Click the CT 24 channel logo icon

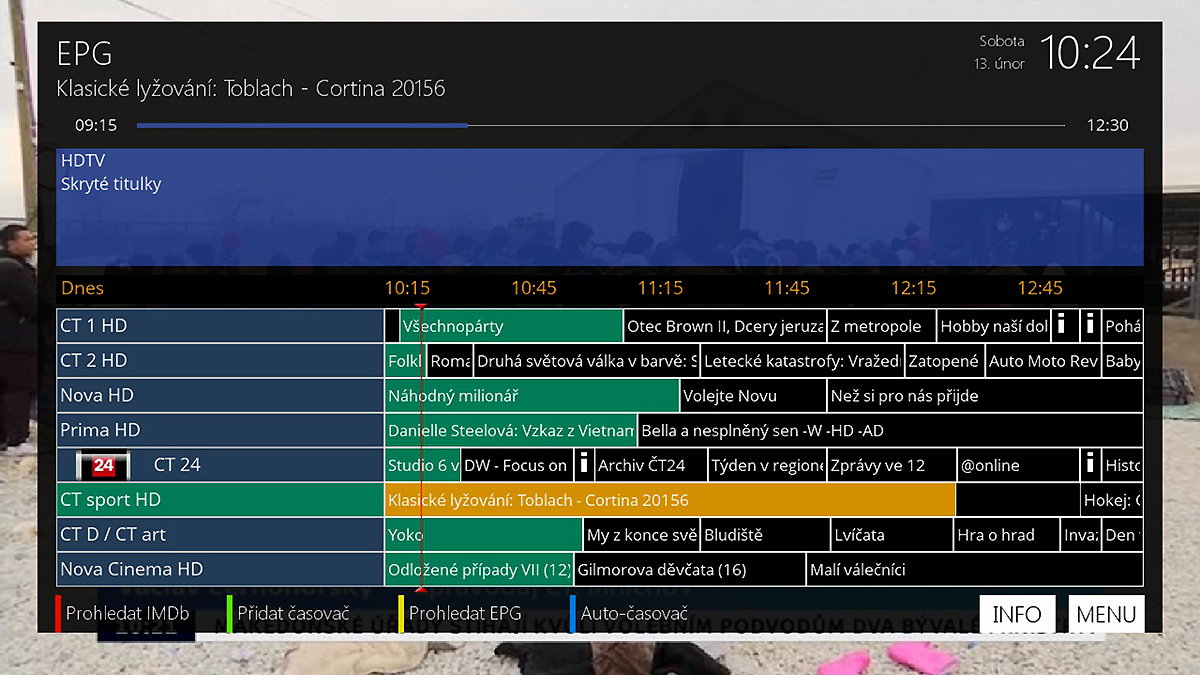[x=105, y=465]
